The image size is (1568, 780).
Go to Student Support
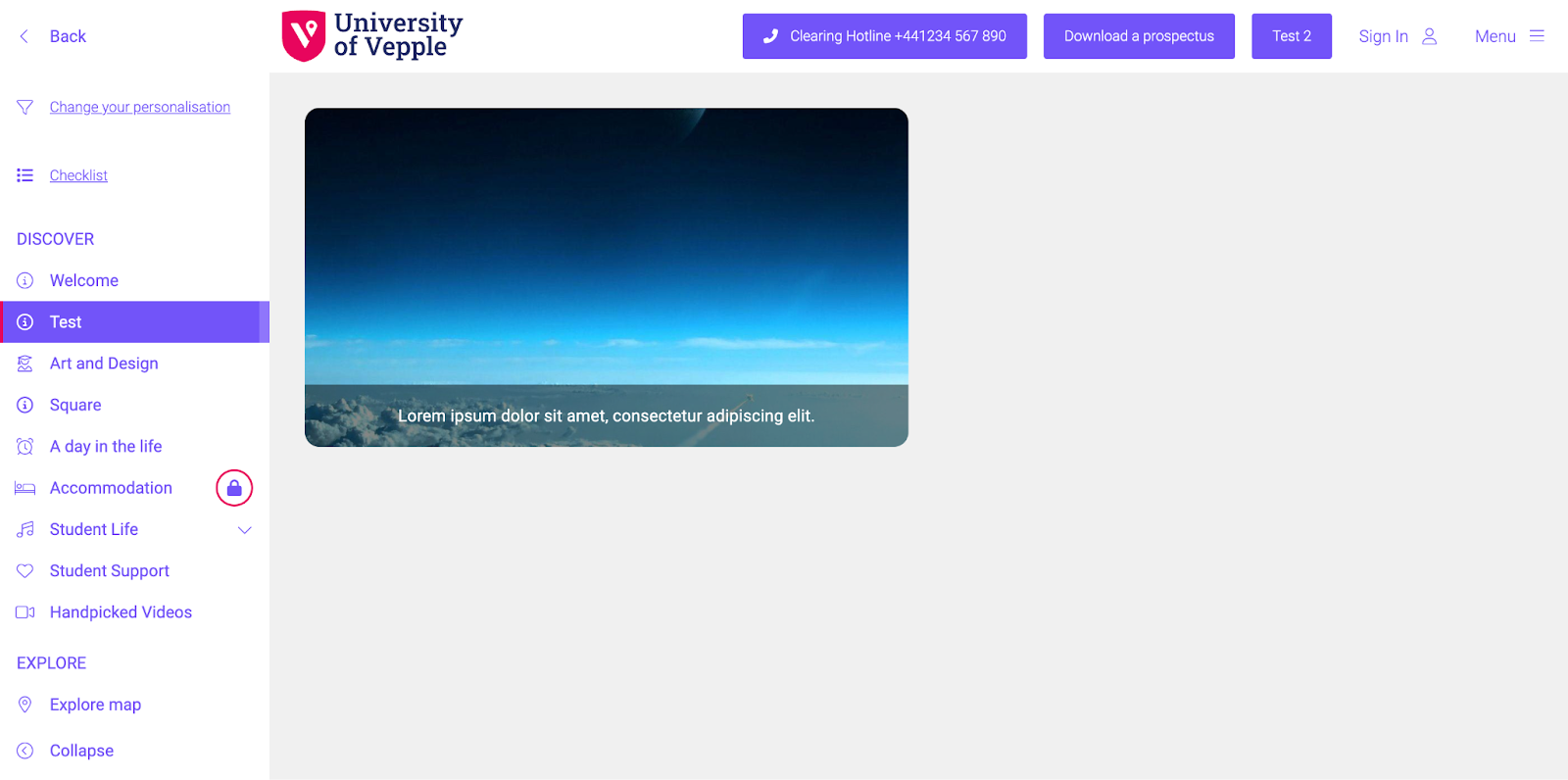(x=110, y=570)
